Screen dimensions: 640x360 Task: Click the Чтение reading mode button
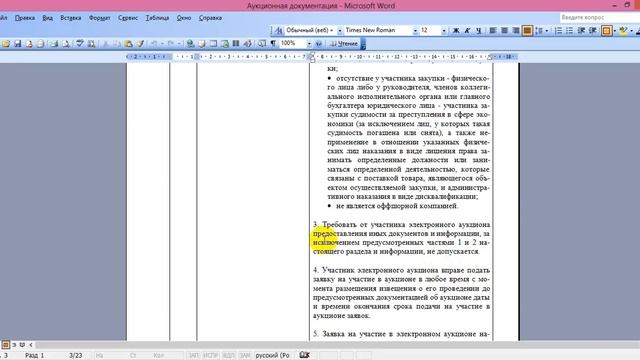pyautogui.click(x=344, y=44)
